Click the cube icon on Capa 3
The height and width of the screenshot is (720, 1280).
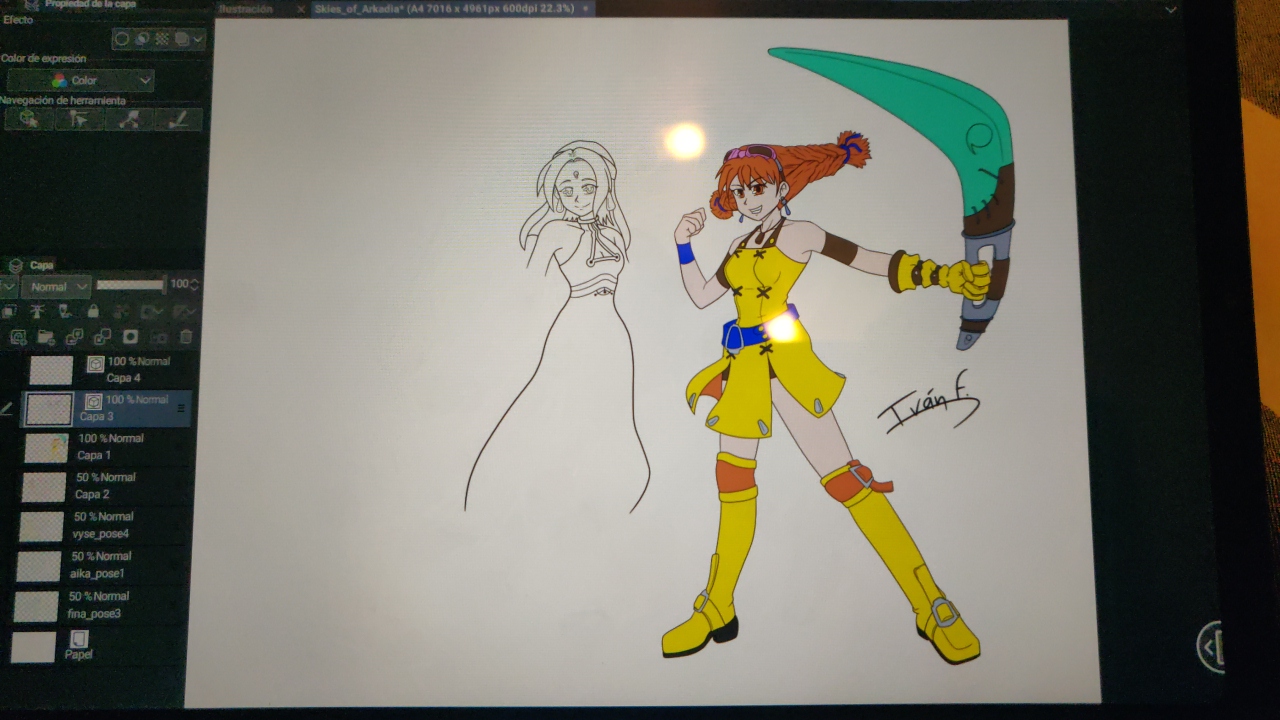point(94,402)
